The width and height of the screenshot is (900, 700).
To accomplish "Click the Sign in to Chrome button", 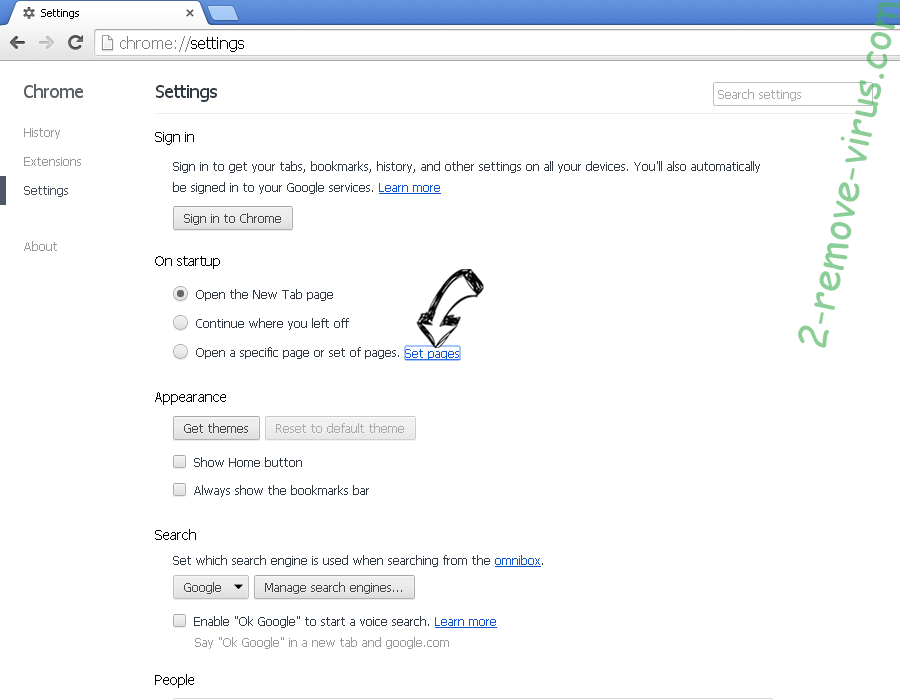I will point(232,219).
